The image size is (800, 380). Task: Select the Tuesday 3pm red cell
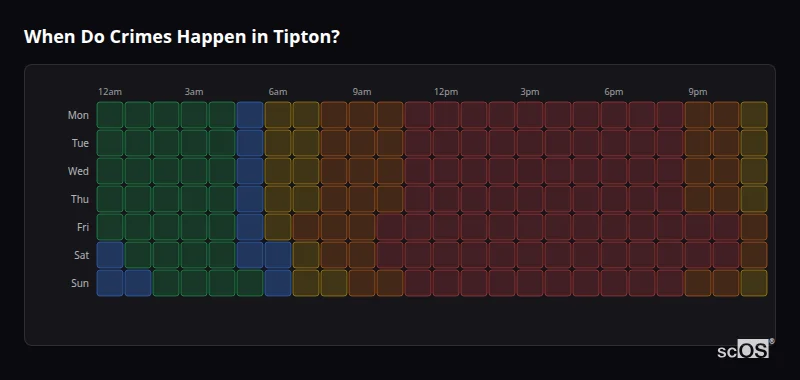click(530, 143)
